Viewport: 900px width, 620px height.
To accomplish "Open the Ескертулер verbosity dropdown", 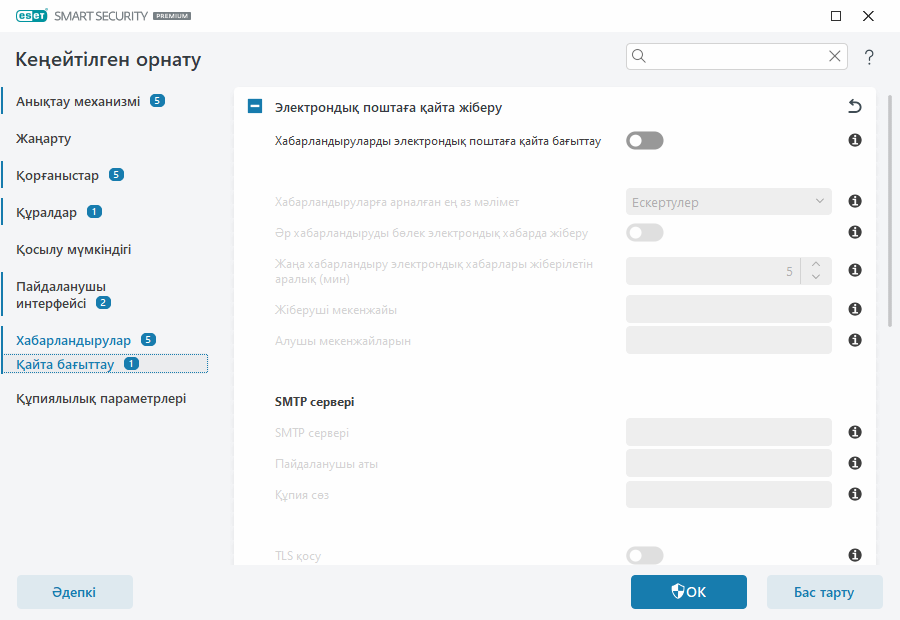I will [728, 202].
